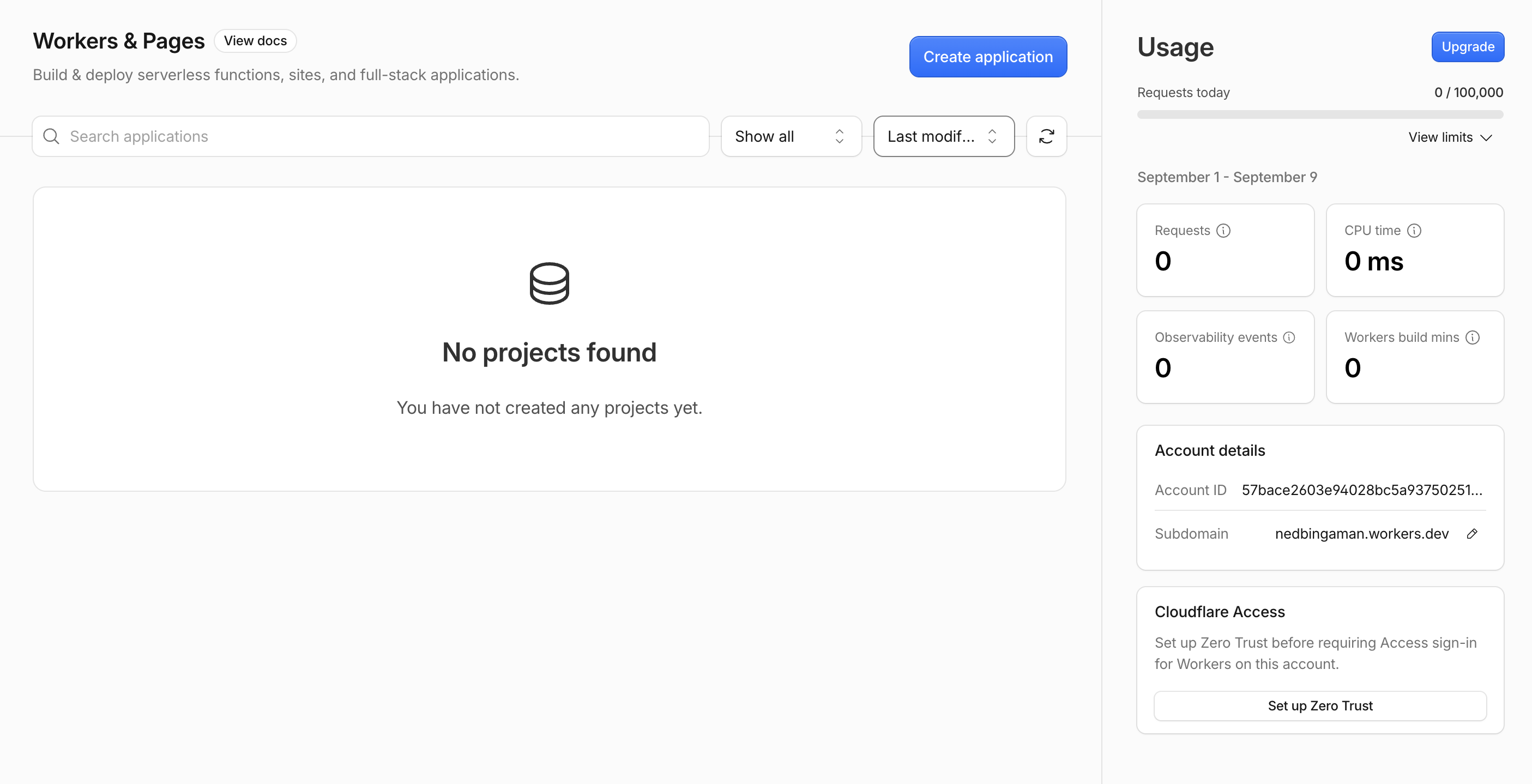Click the Create application button

[988, 57]
